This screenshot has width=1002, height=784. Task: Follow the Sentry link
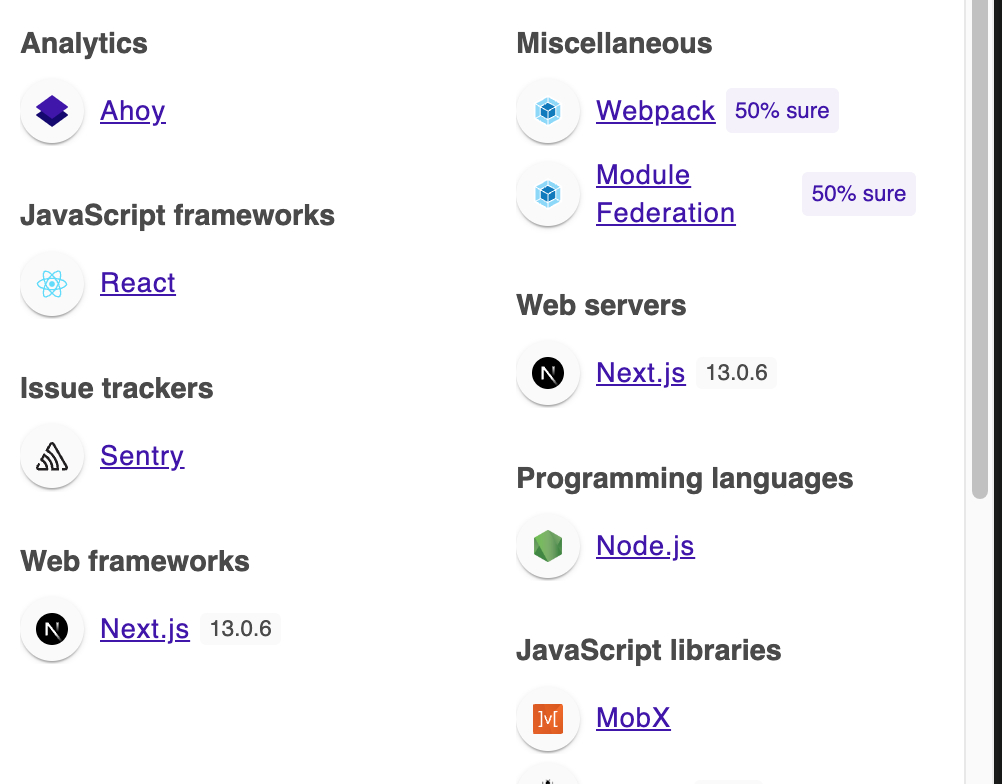(x=143, y=456)
